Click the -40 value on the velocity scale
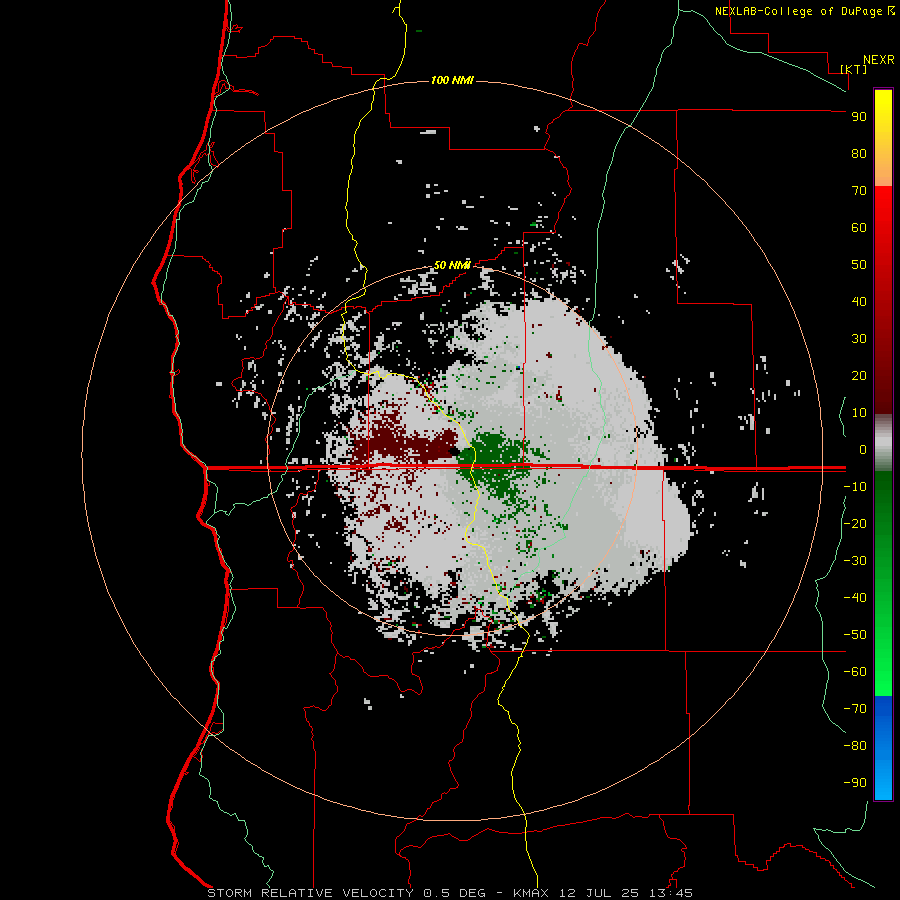900x900 pixels. 855,598
